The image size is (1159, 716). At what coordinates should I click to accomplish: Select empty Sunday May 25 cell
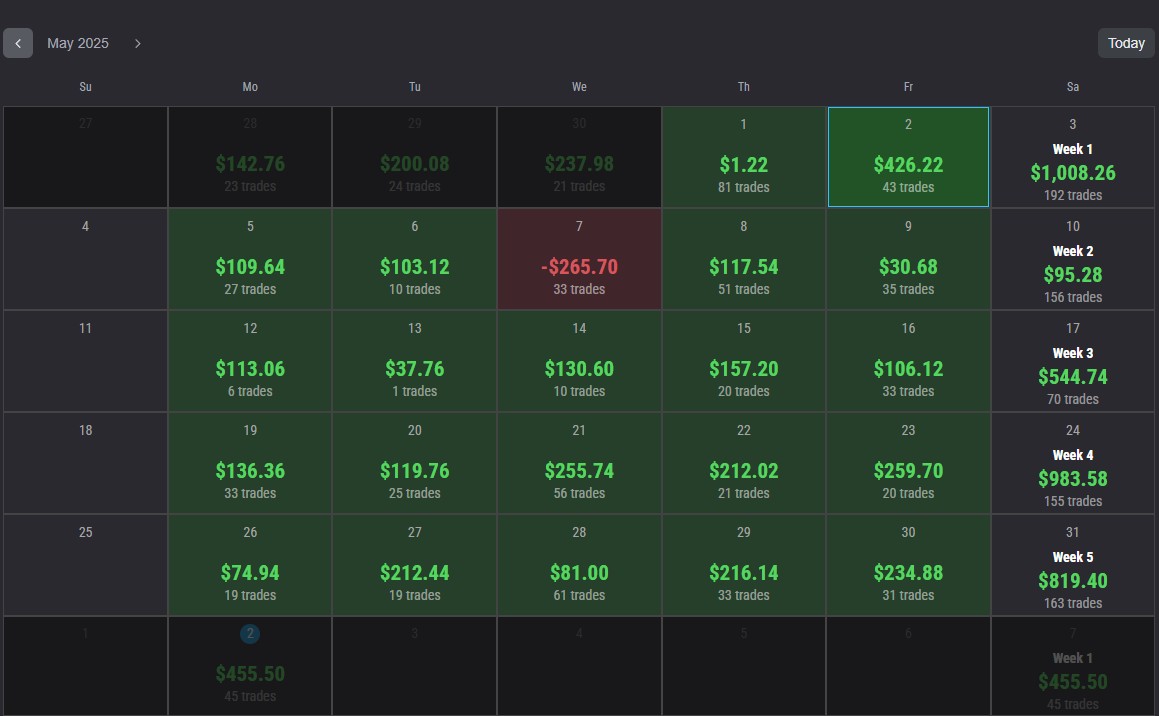click(x=85, y=565)
